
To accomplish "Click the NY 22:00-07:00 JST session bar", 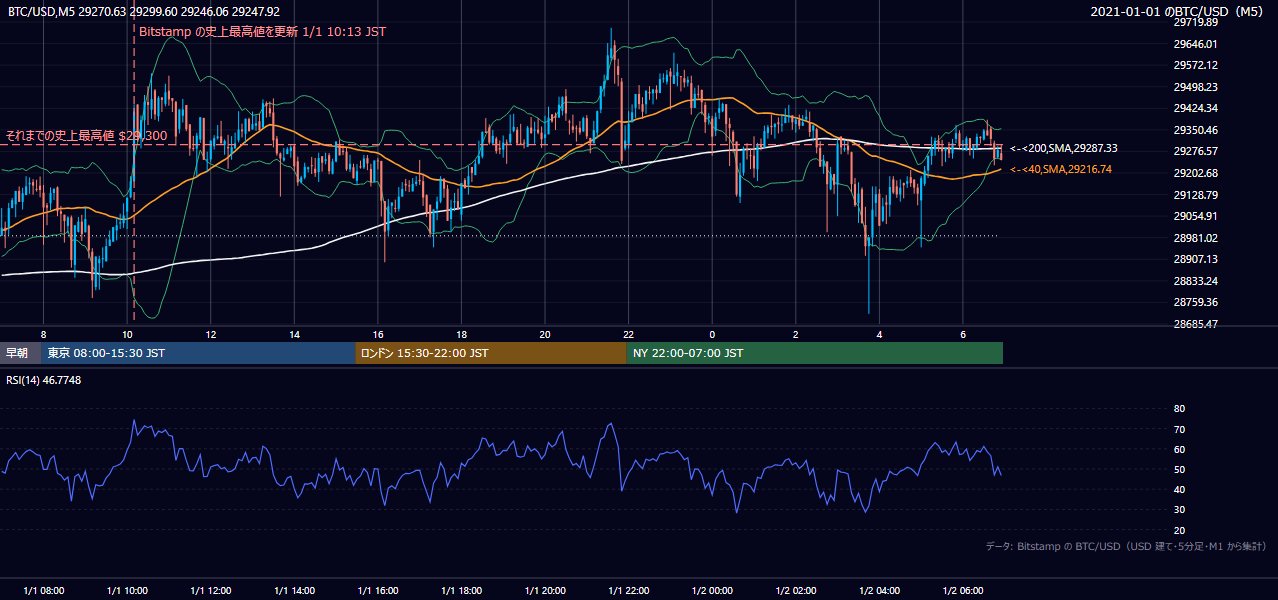I will click(x=814, y=353).
